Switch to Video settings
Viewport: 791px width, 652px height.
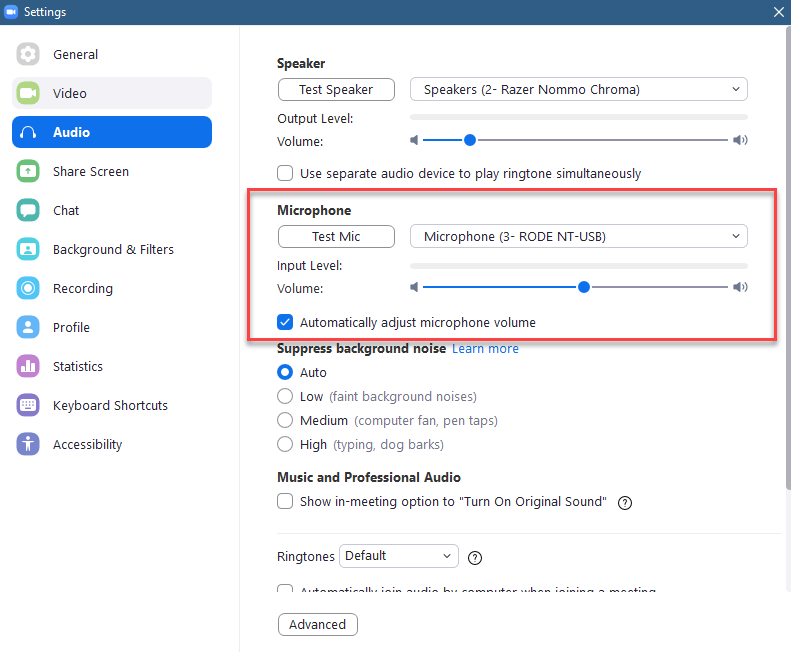pyautogui.click(x=112, y=93)
